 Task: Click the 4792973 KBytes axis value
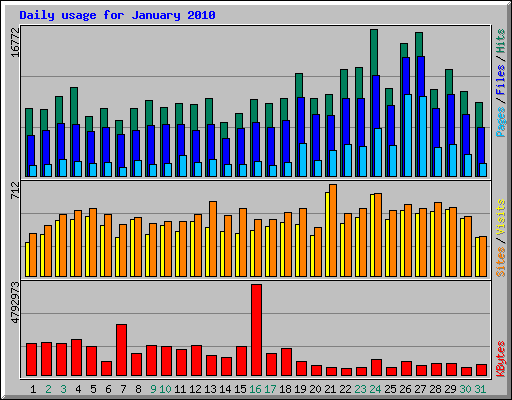coord(15,303)
